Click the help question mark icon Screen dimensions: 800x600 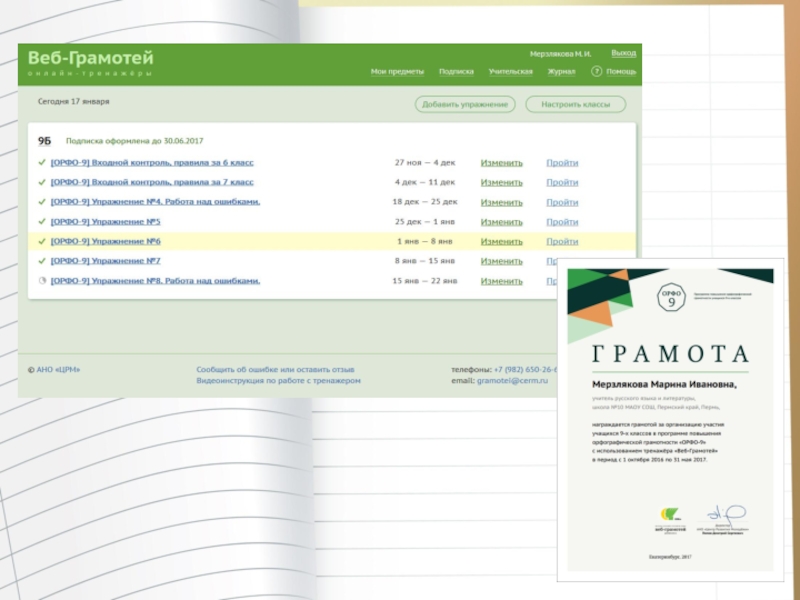596,71
